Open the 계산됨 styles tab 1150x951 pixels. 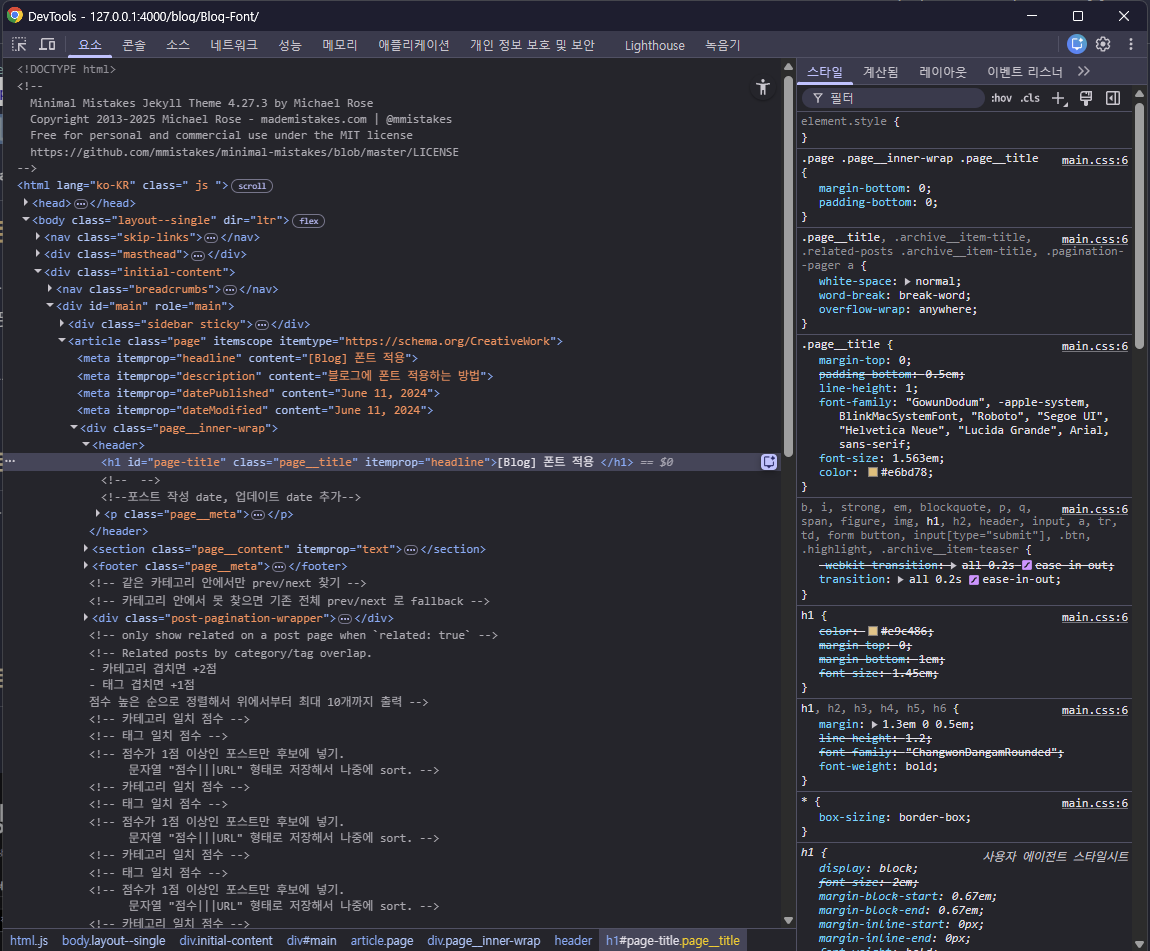[880, 72]
